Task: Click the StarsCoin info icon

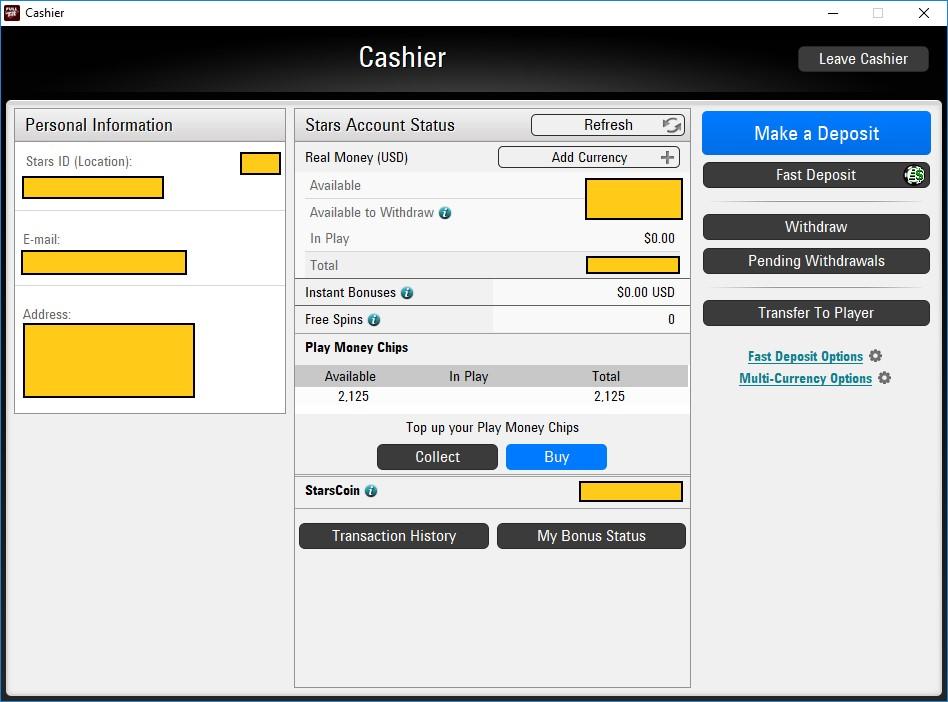Action: tap(371, 491)
